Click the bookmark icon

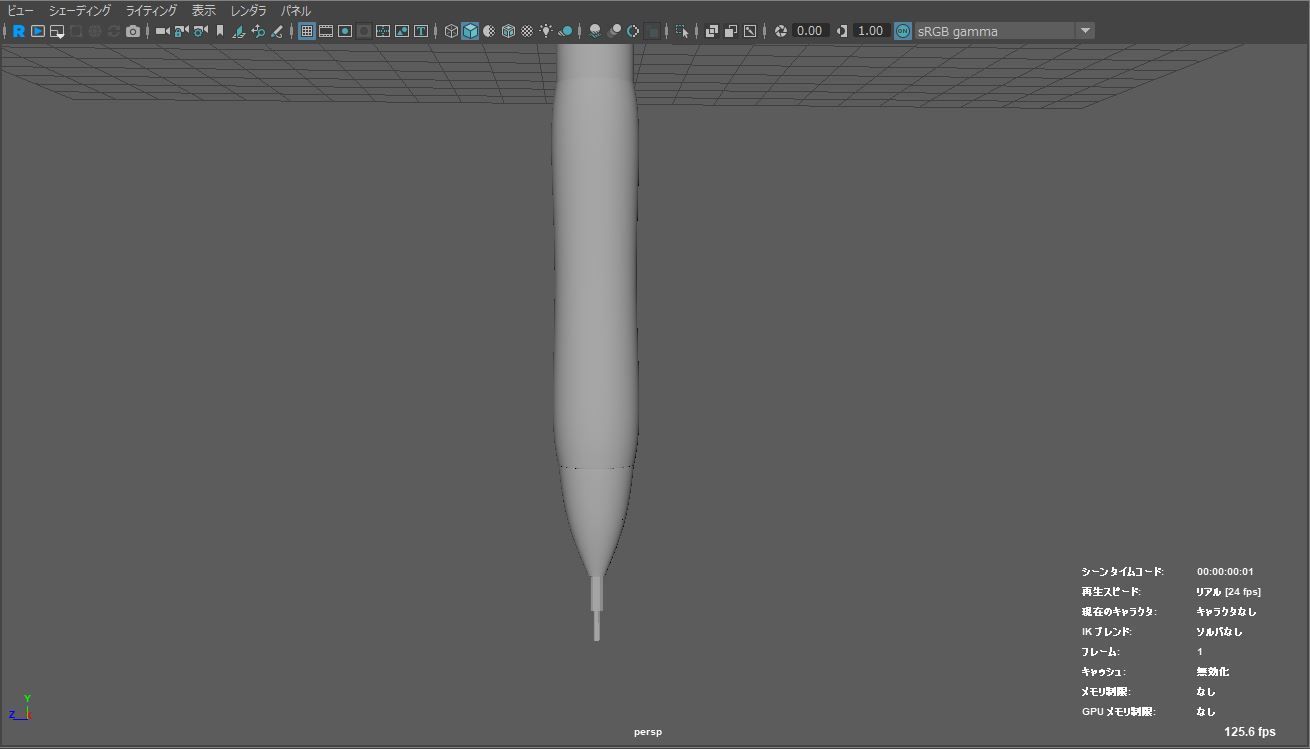[x=220, y=31]
